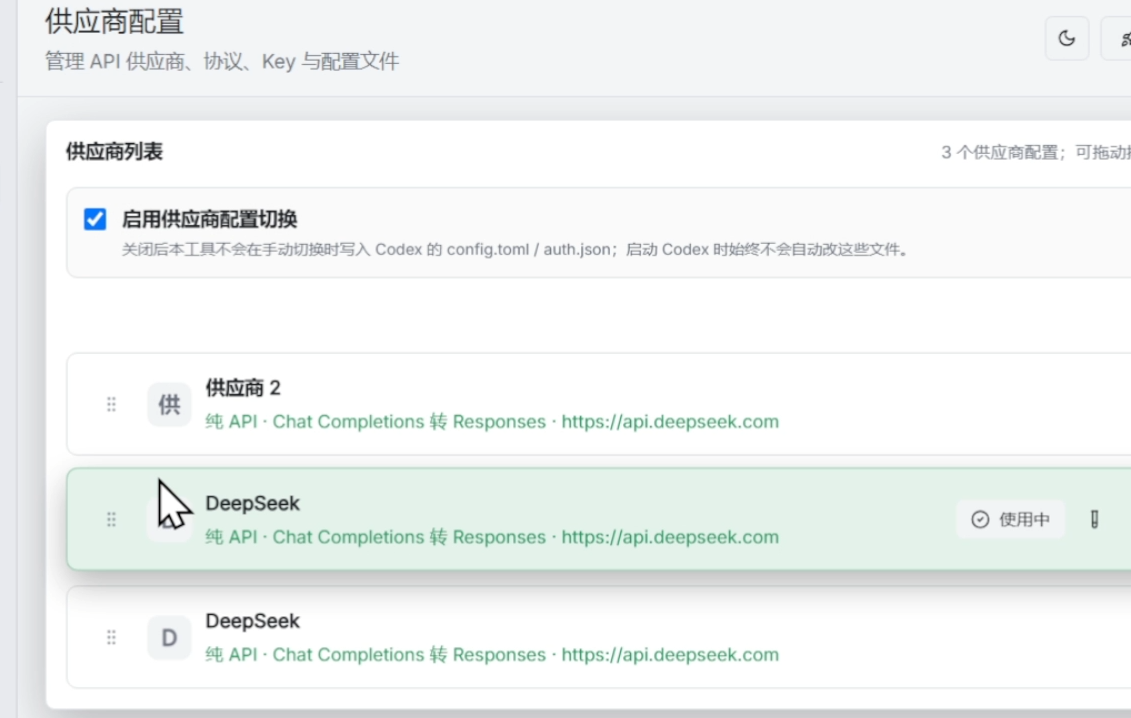Click the drag handle on the 供应商 2 row
The width and height of the screenshot is (1131, 718).
111,404
